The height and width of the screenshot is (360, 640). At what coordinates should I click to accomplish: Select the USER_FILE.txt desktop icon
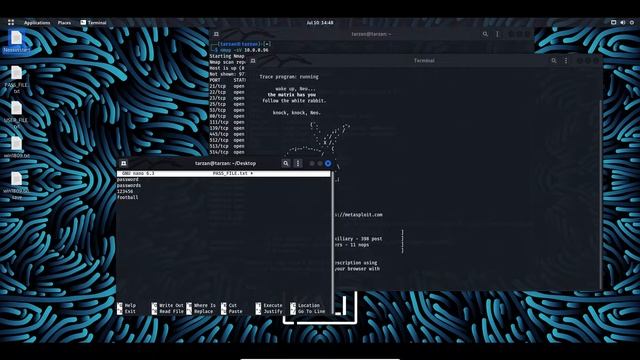(x=16, y=115)
